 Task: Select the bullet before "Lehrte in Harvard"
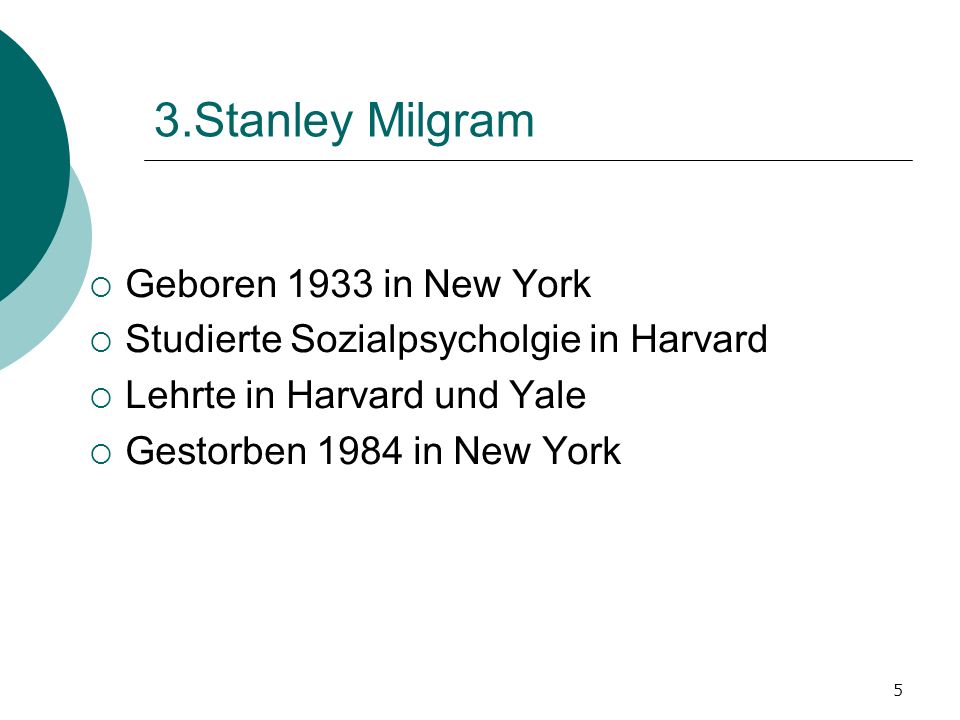coord(101,398)
